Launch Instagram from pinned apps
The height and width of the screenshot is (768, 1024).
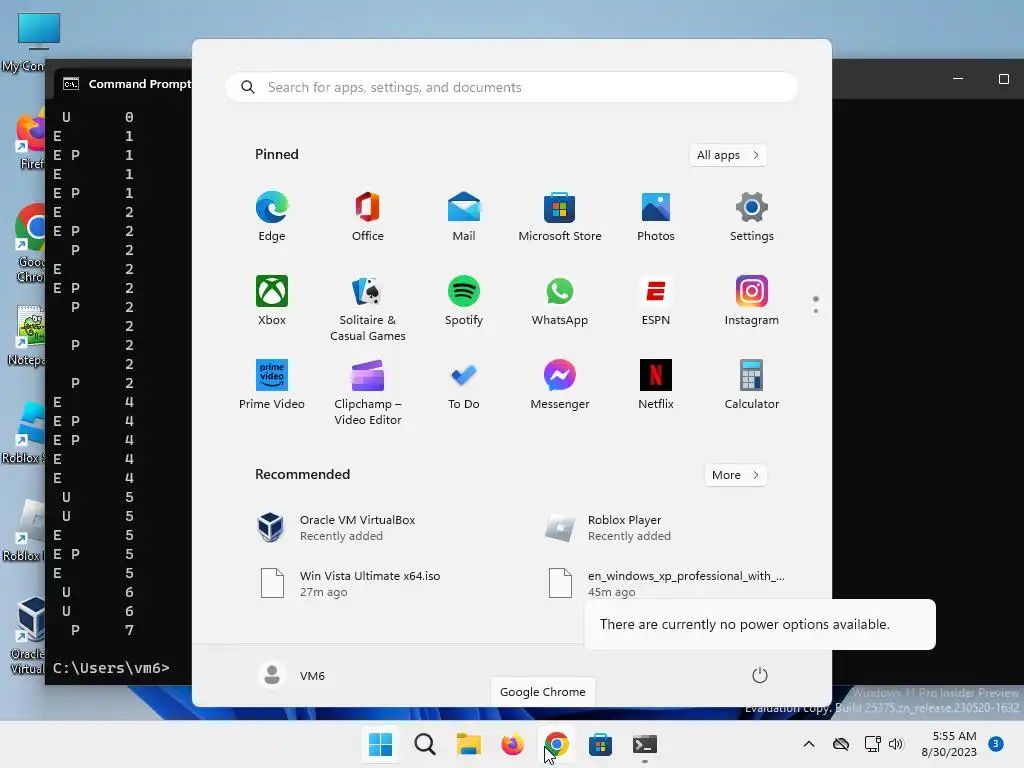(752, 301)
